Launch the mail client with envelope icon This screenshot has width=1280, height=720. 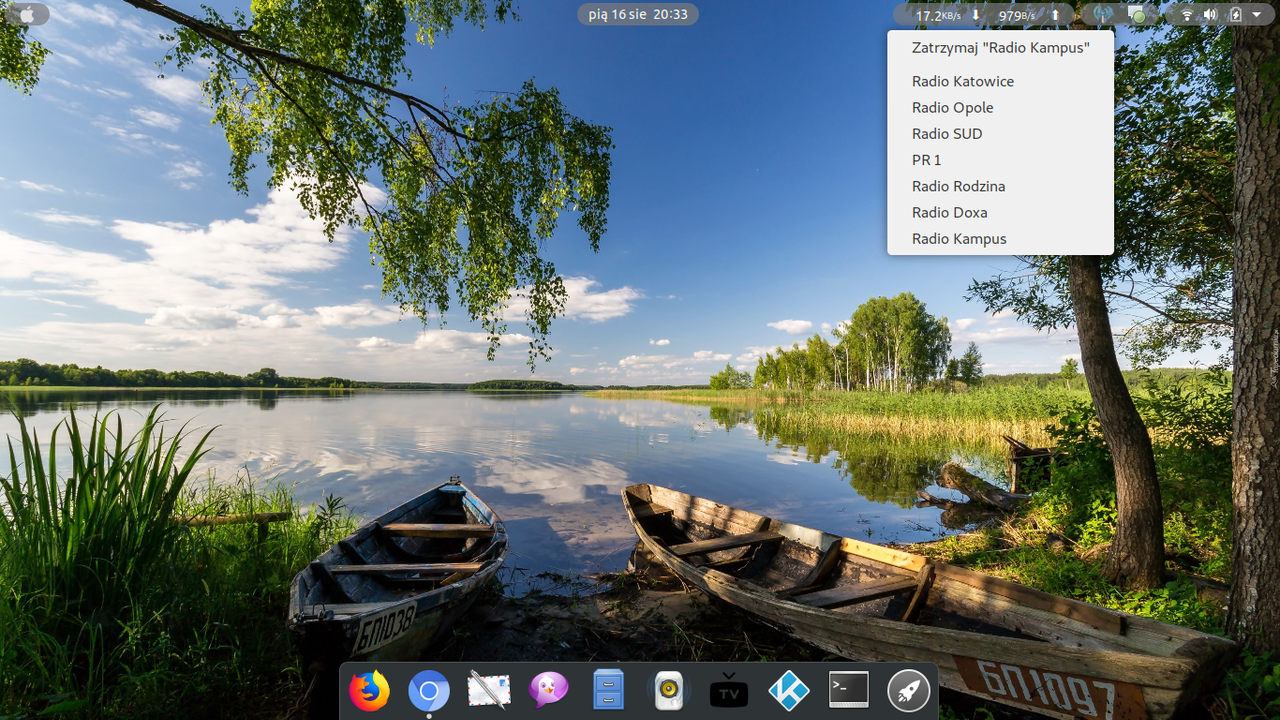tap(489, 690)
